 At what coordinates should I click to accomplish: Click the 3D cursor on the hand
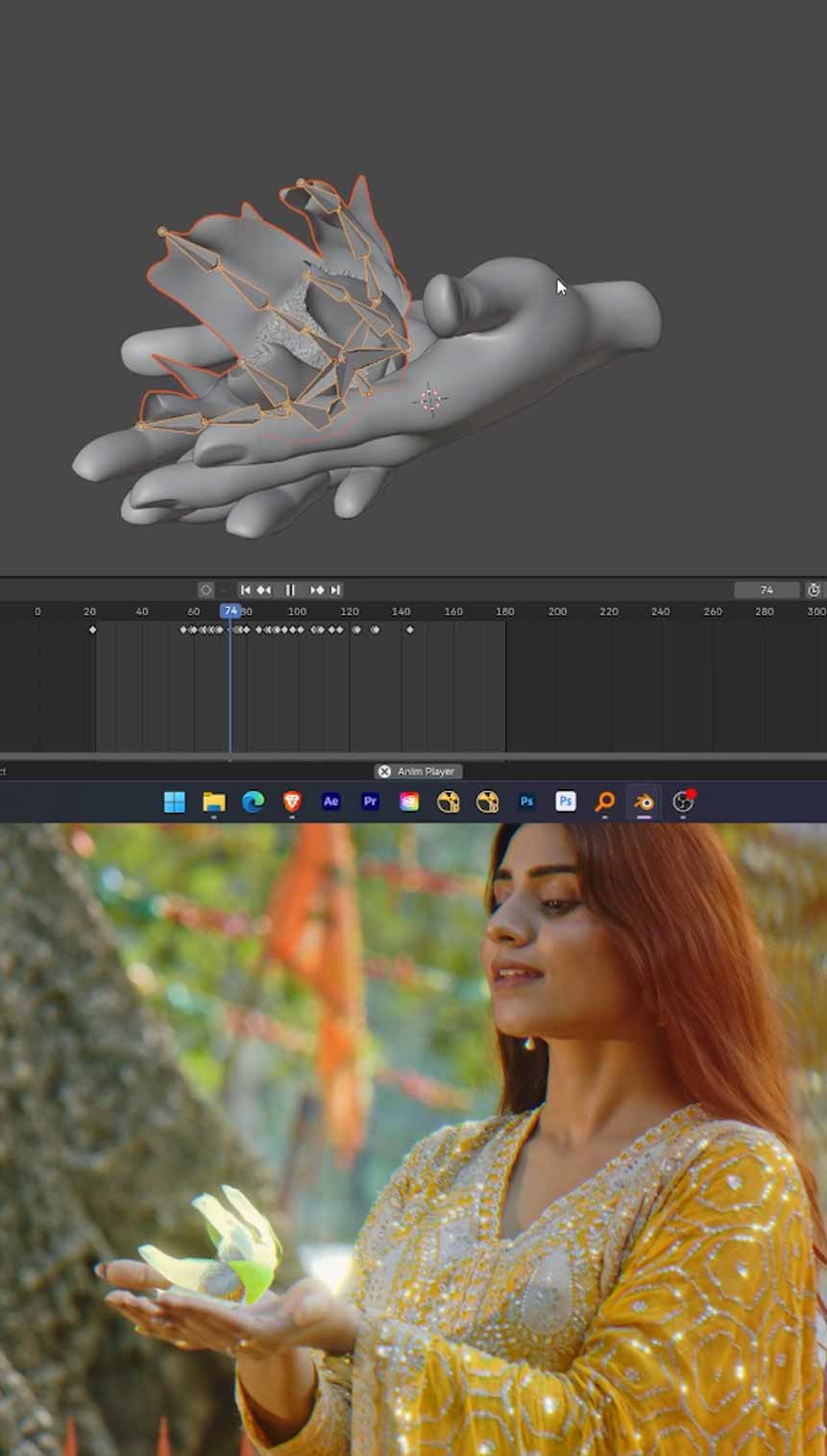pos(429,399)
